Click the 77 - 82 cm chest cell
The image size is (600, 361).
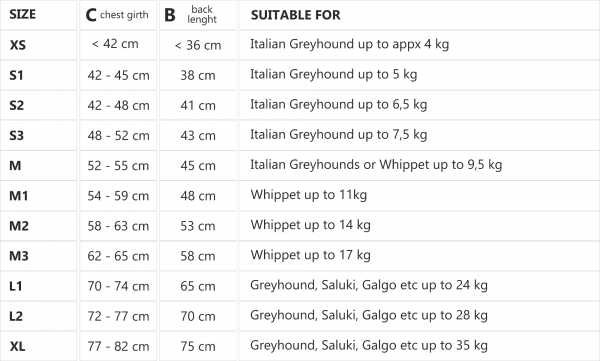pos(118,346)
